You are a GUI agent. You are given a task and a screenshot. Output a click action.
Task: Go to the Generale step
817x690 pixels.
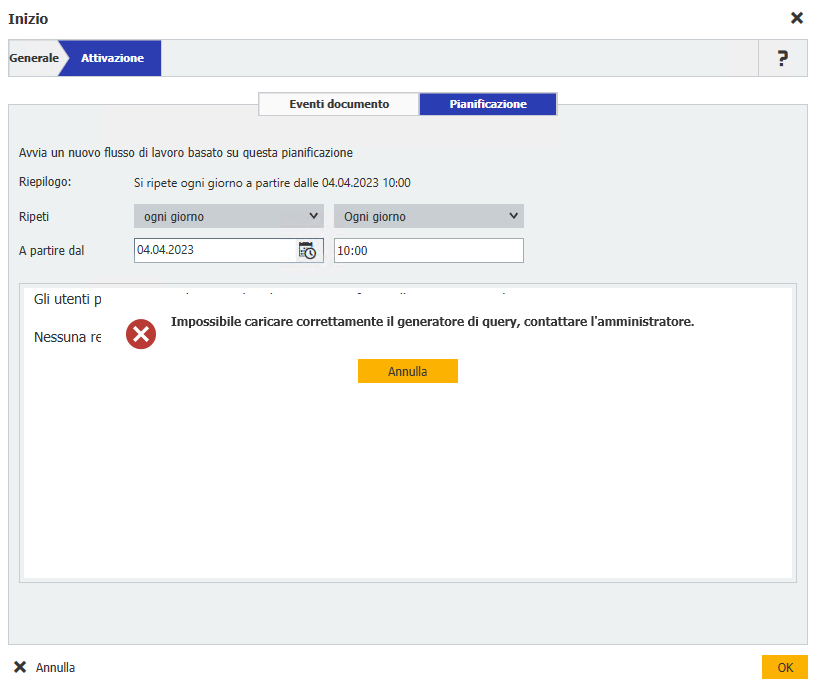pyautogui.click(x=34, y=58)
